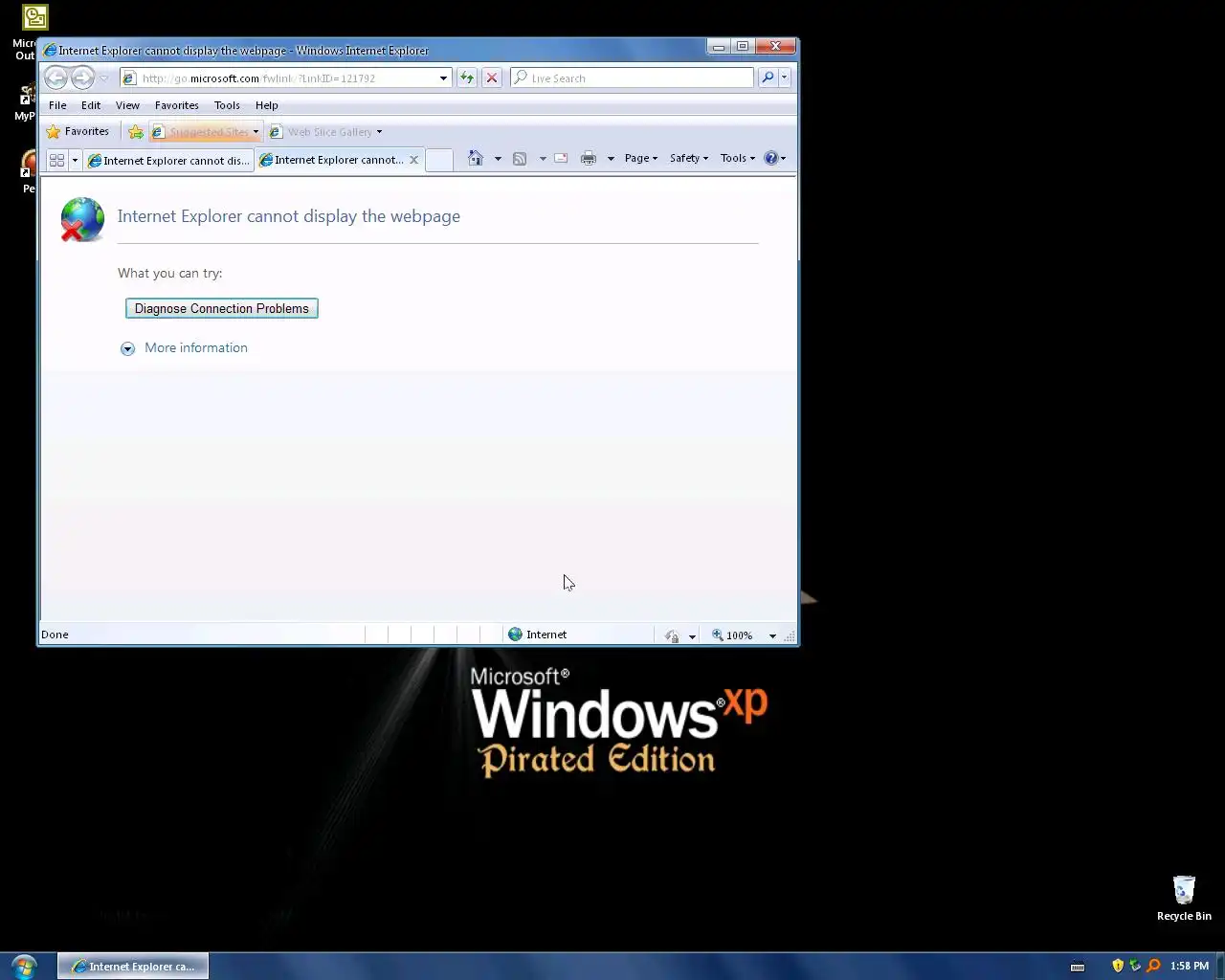Viewport: 1225px width, 980px height.
Task: Open Quick Tabs grid view icon
Action: (x=56, y=160)
